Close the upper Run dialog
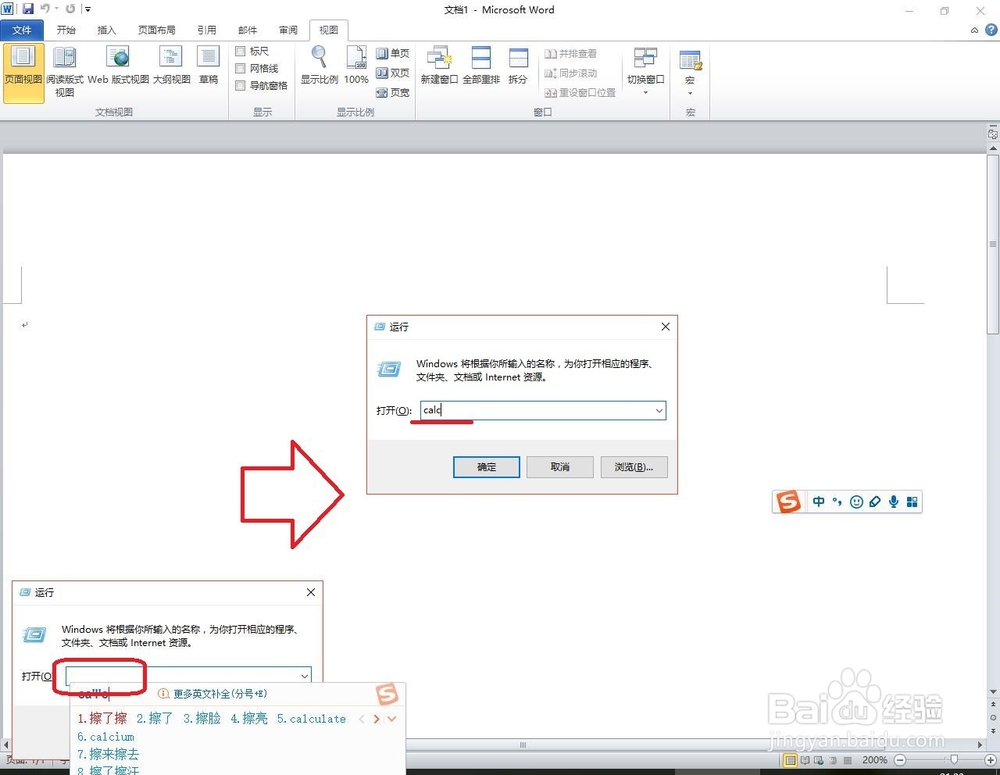The width and height of the screenshot is (1000, 775). pyautogui.click(x=665, y=327)
